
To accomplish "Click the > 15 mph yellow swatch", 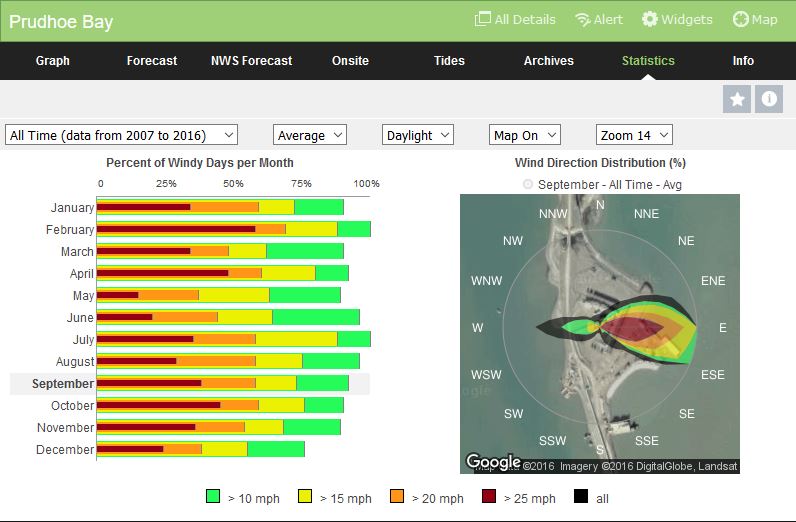I will click(x=304, y=497).
